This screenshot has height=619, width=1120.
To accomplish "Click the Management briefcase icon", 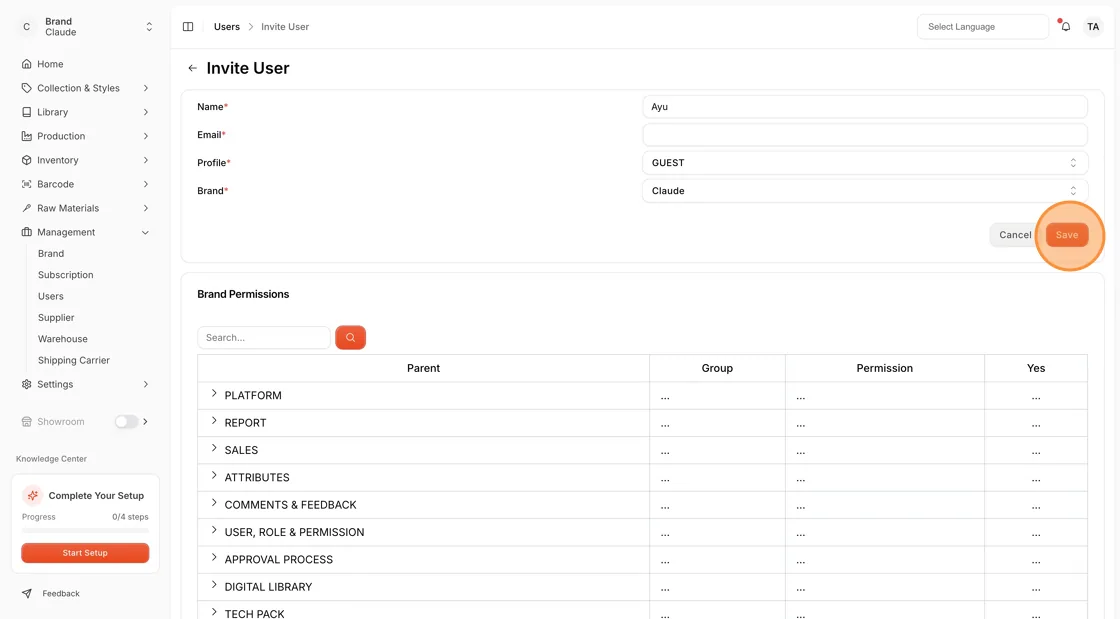I will pos(26,232).
